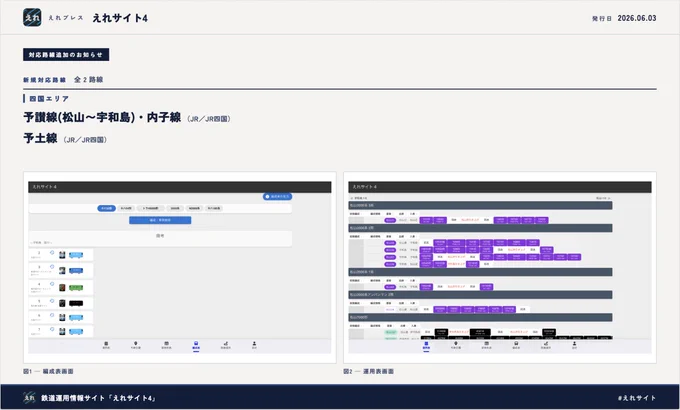
Task: Click the 予讃線(松山〜宇和島)・内子線 heading
Action: click(x=102, y=118)
